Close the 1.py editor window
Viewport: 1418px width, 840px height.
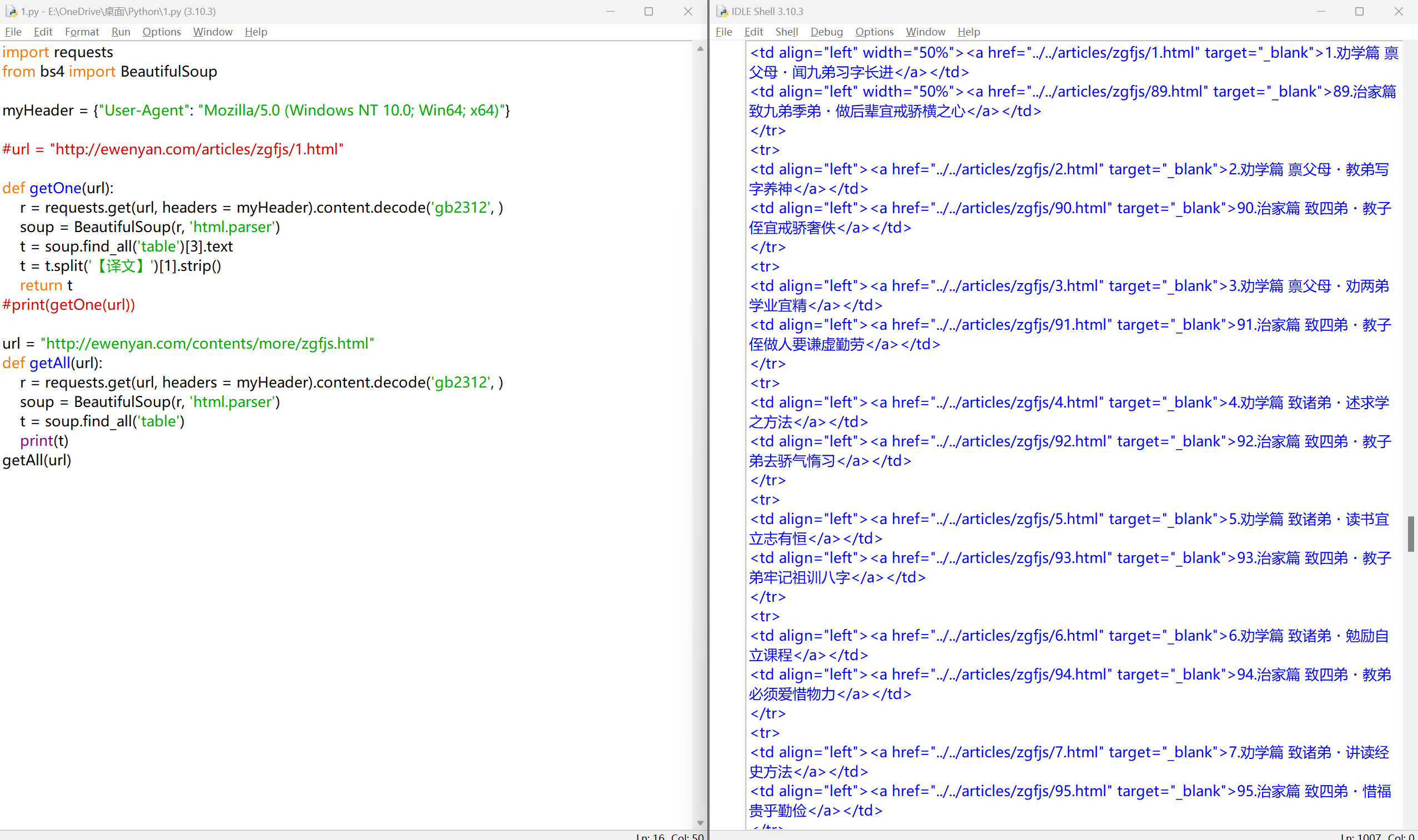tap(688, 11)
